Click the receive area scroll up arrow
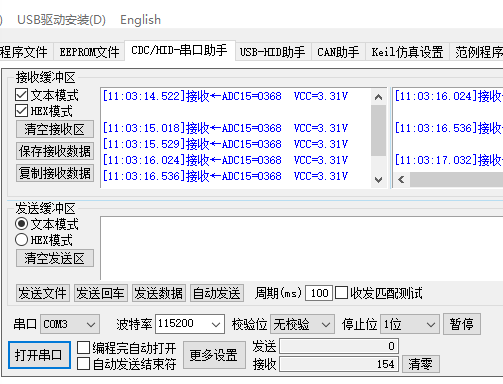The width and height of the screenshot is (503, 384). (378, 97)
